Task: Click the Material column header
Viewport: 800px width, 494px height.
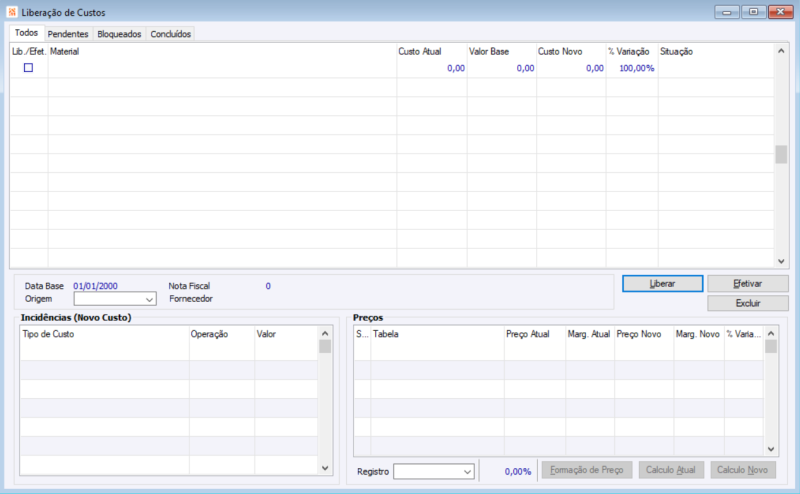Action: (222, 52)
